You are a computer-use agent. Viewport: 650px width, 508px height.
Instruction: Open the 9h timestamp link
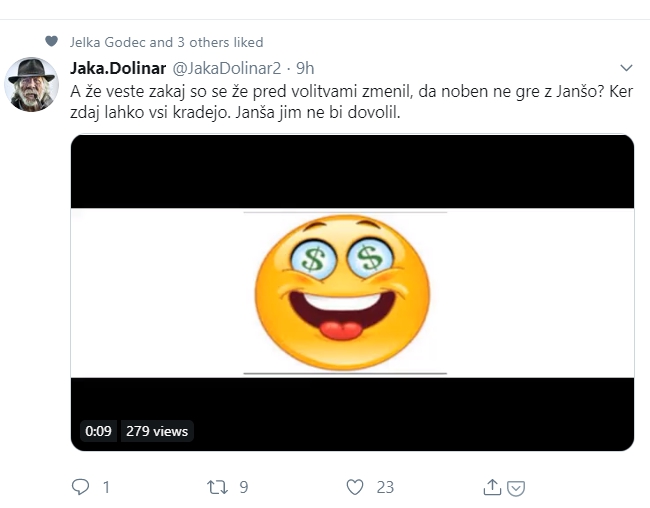point(305,68)
